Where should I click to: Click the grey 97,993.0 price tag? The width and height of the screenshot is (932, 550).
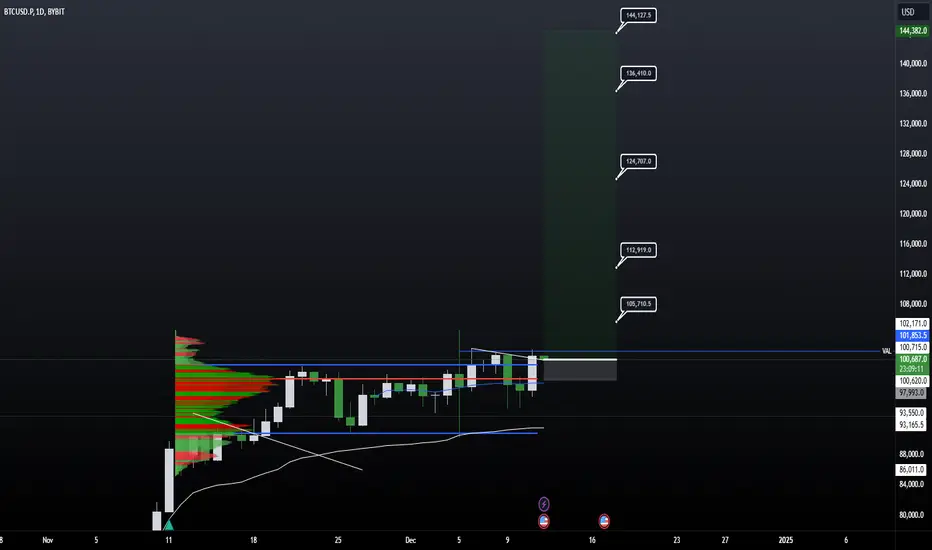[x=912, y=392]
